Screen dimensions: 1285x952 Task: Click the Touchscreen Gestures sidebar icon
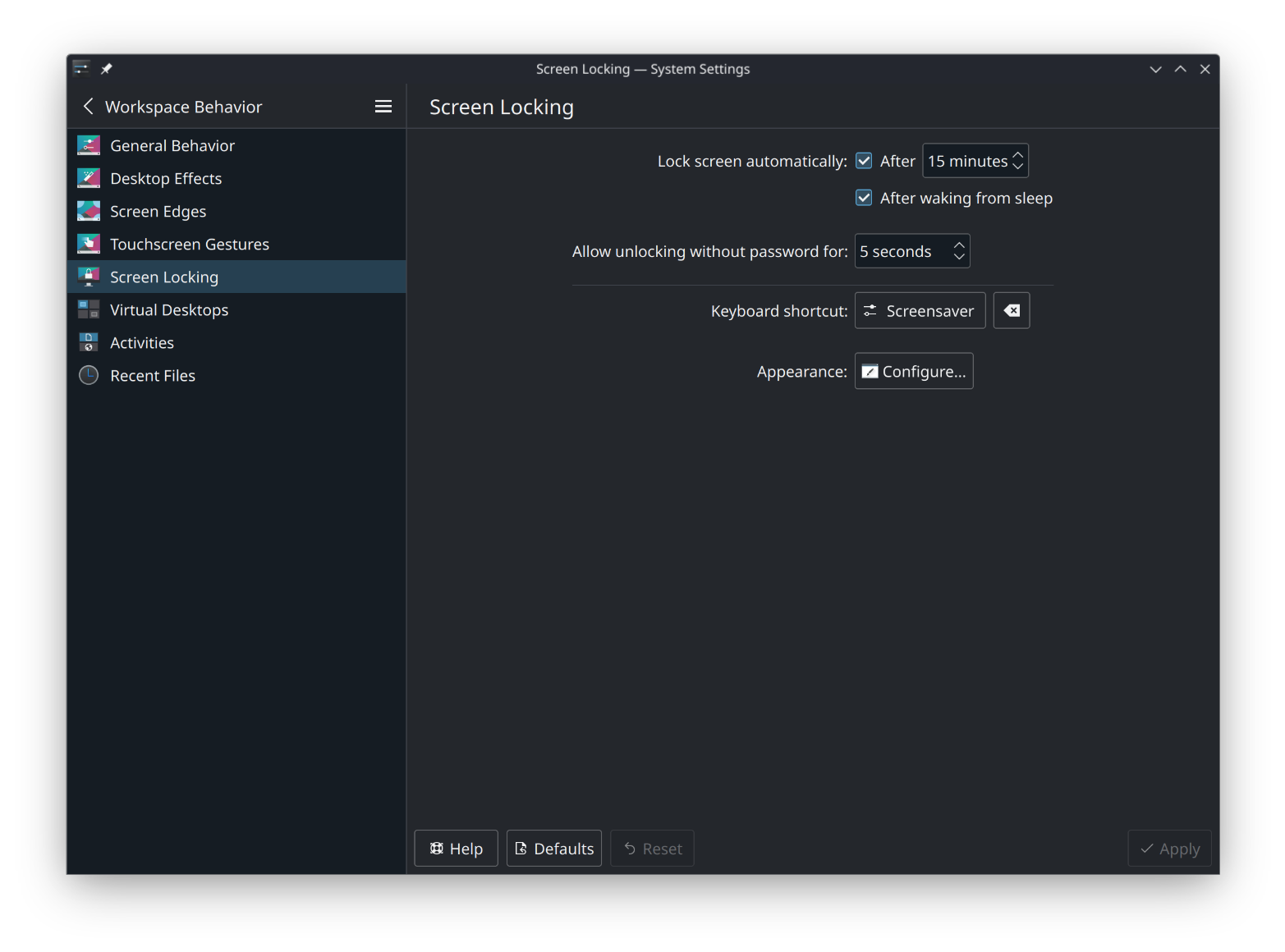tap(89, 244)
